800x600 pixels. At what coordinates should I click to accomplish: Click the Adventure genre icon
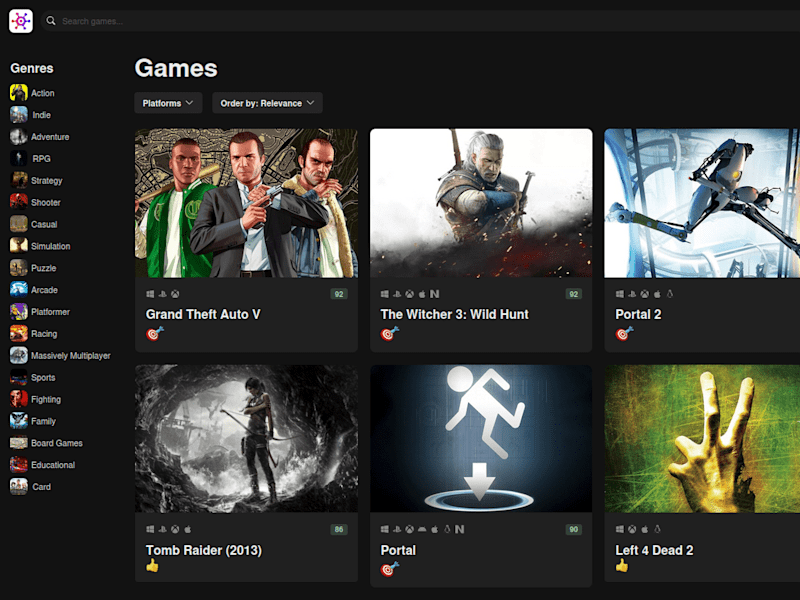point(19,137)
